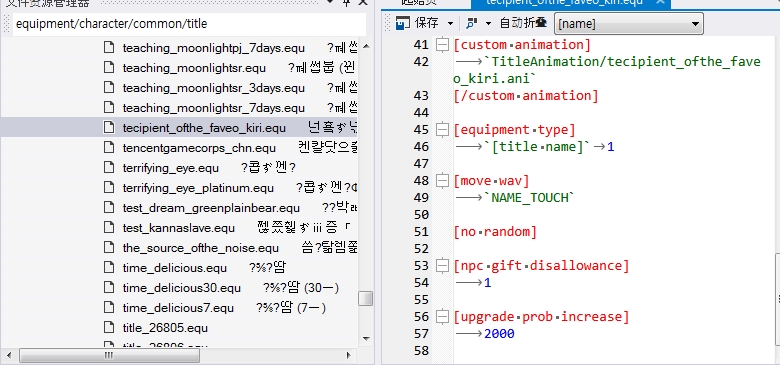Click the horizontal scrollbar left arrow
Viewport: 780px width, 365px height.
[10, 356]
